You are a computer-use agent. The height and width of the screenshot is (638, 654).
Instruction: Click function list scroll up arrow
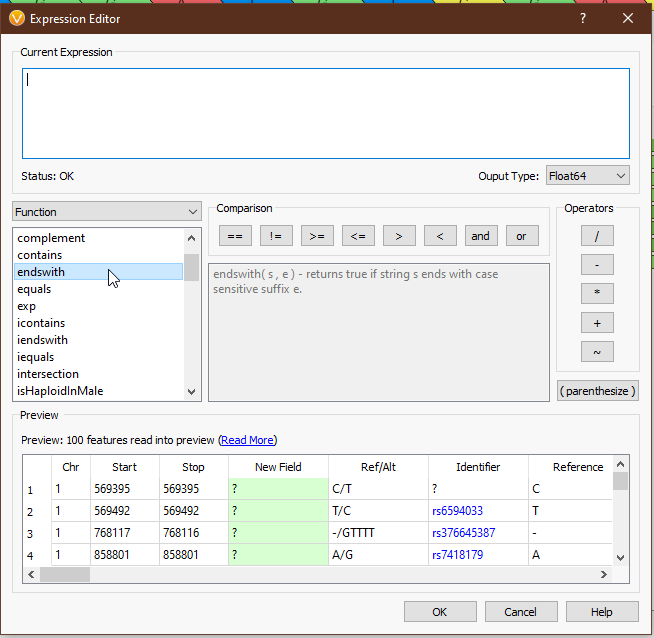191,238
